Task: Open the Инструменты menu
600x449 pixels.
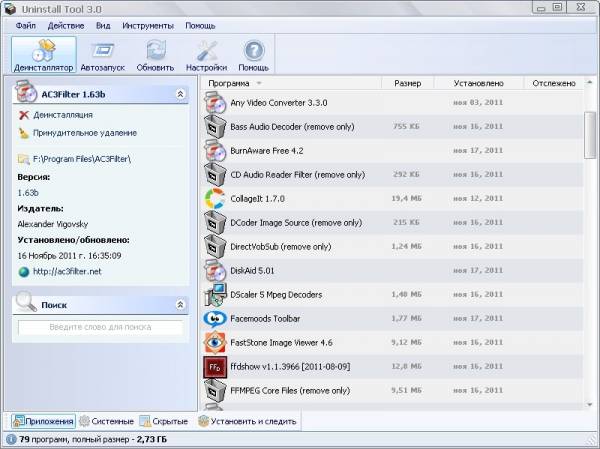Action: coord(148,26)
